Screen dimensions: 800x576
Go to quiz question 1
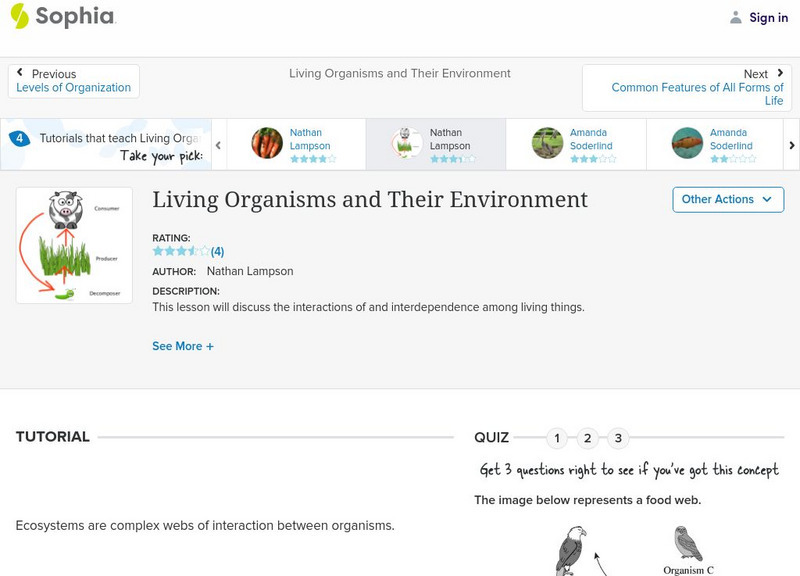coord(557,438)
